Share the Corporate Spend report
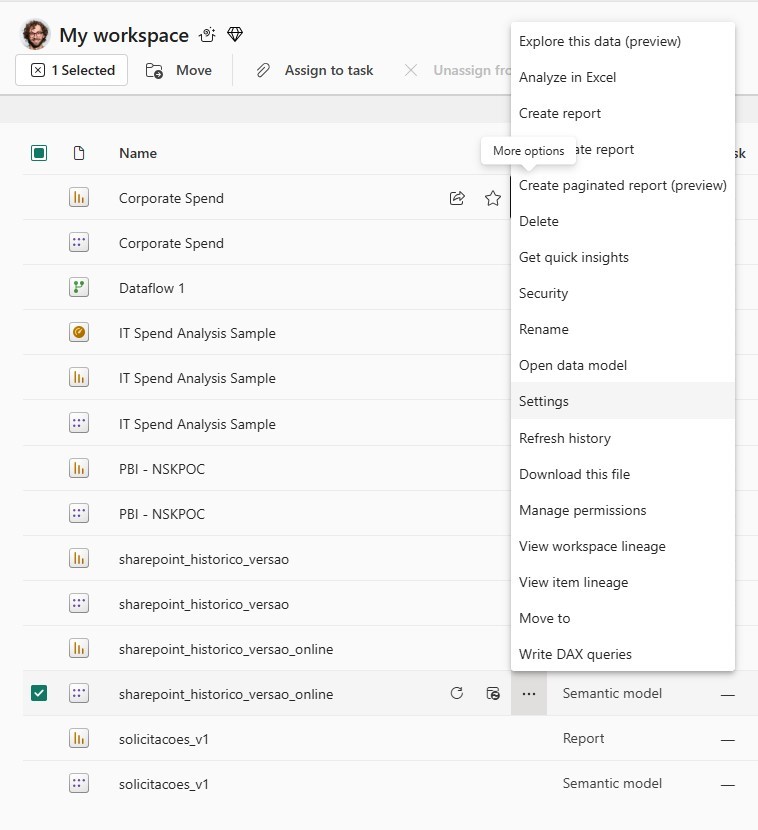758x830 pixels. [457, 197]
